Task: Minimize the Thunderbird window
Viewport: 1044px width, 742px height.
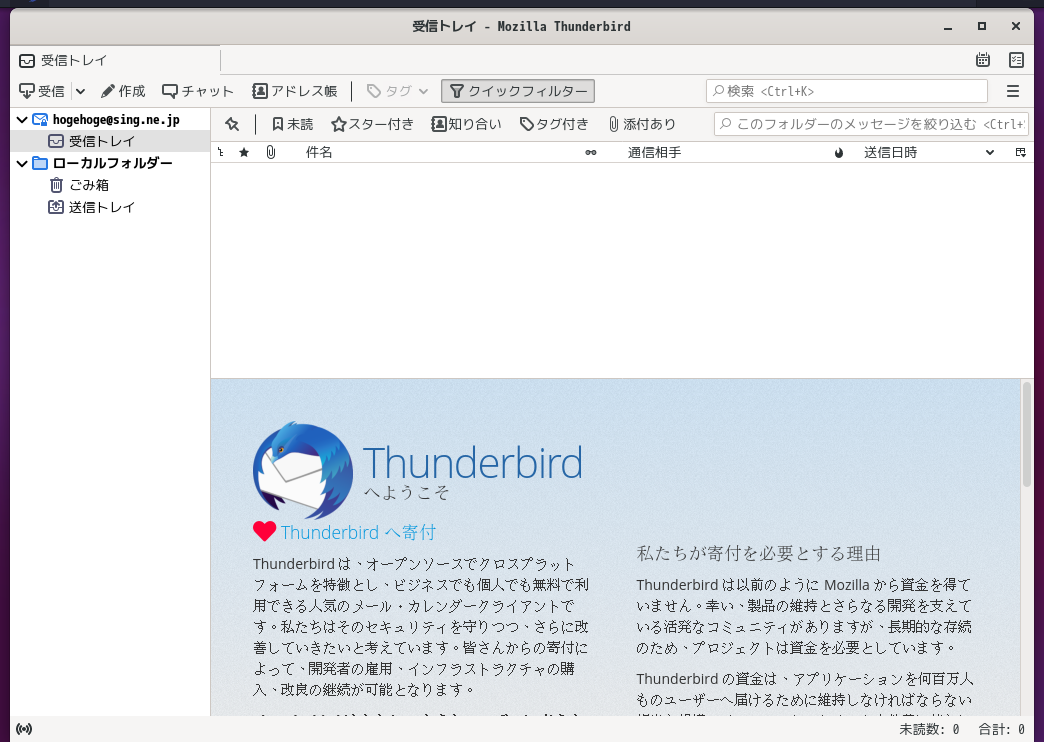Action: coord(948,27)
